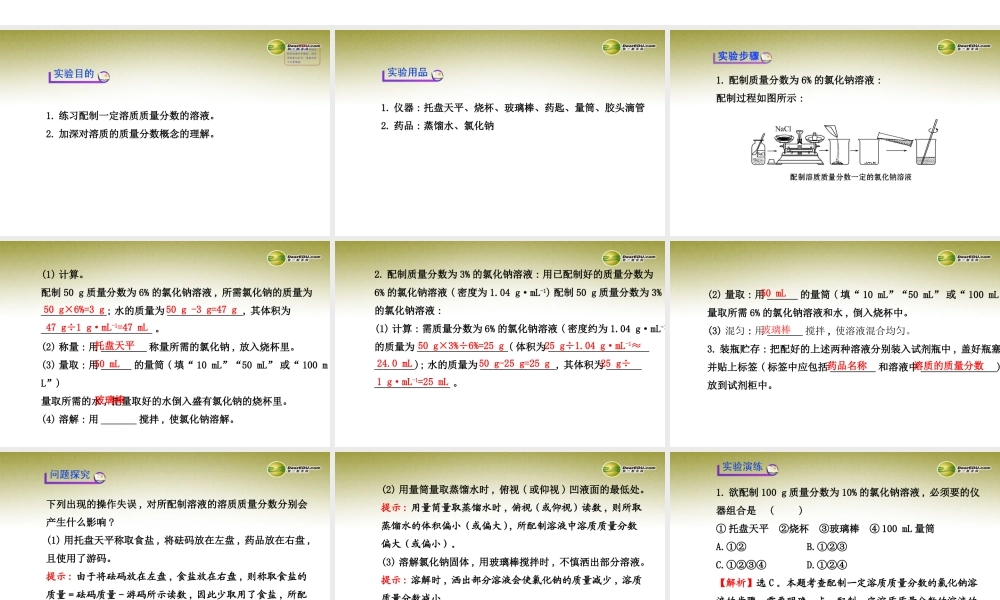Image resolution: width=1000 pixels, height=600 pixels.
Task: Open the slide starting with (2) 用量筒量取蒸馏水时
Action: [499, 526]
